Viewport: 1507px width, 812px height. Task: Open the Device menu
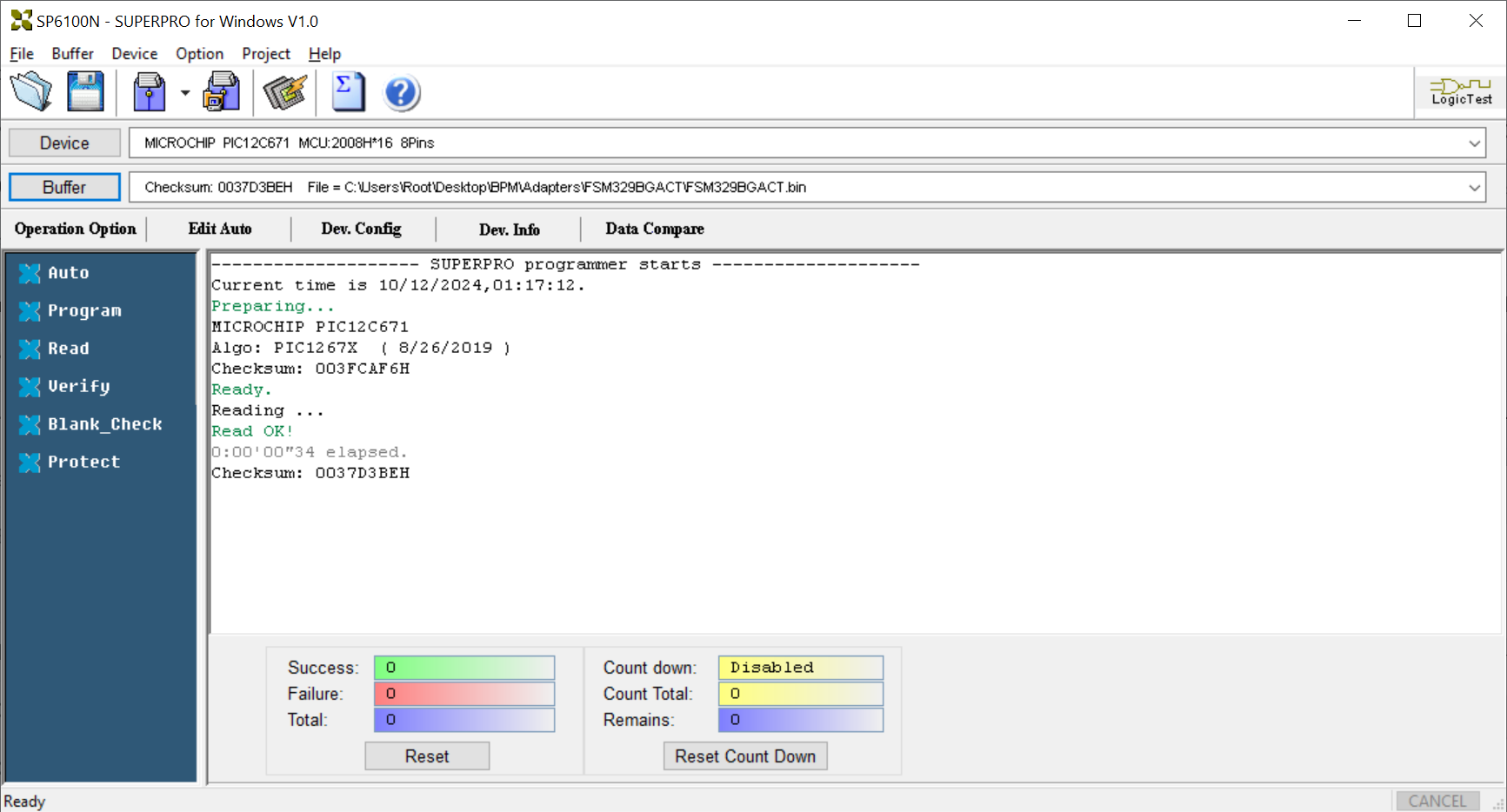pos(135,54)
